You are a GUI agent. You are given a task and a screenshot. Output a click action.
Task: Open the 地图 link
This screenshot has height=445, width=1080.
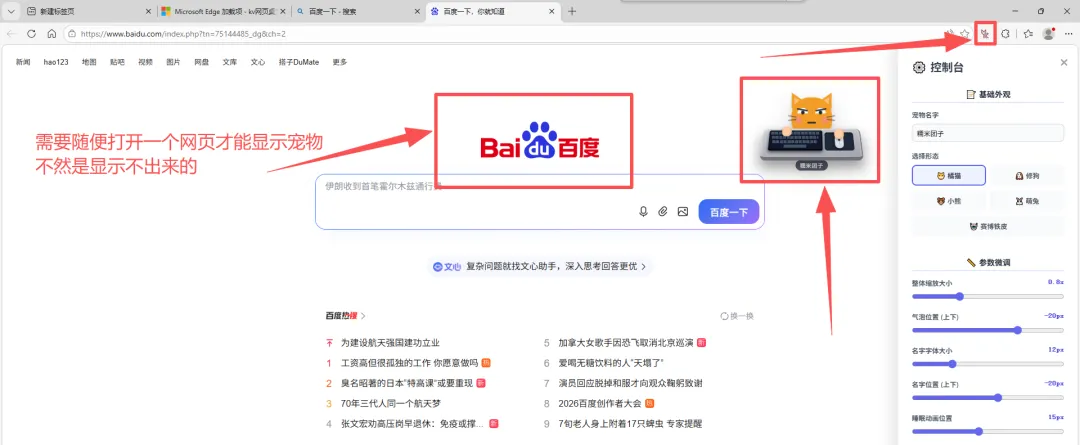[89, 62]
